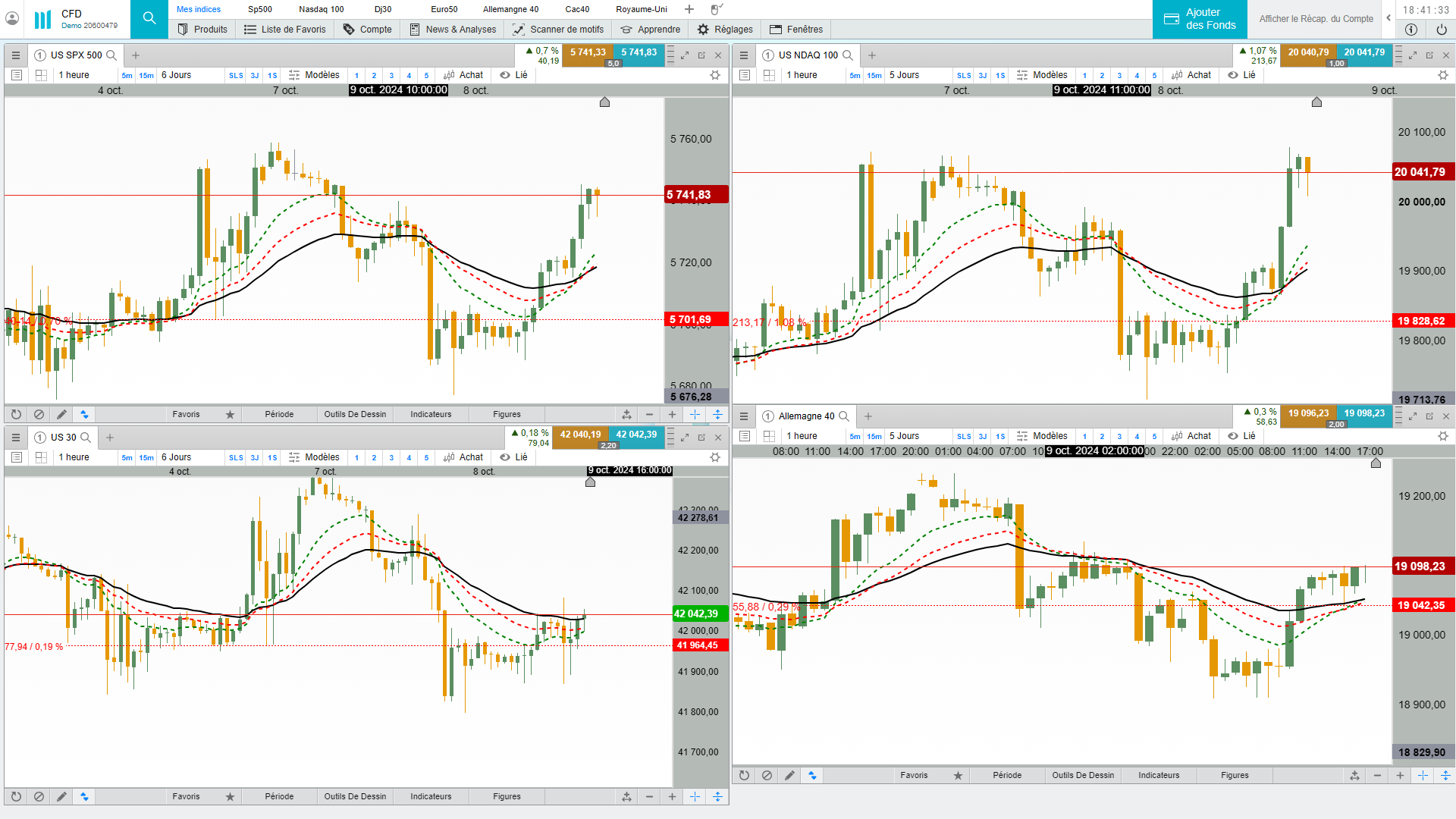The height and width of the screenshot is (819, 1456).
Task: Click the 20 041,79 buy price on NDAQ
Action: click(1364, 52)
